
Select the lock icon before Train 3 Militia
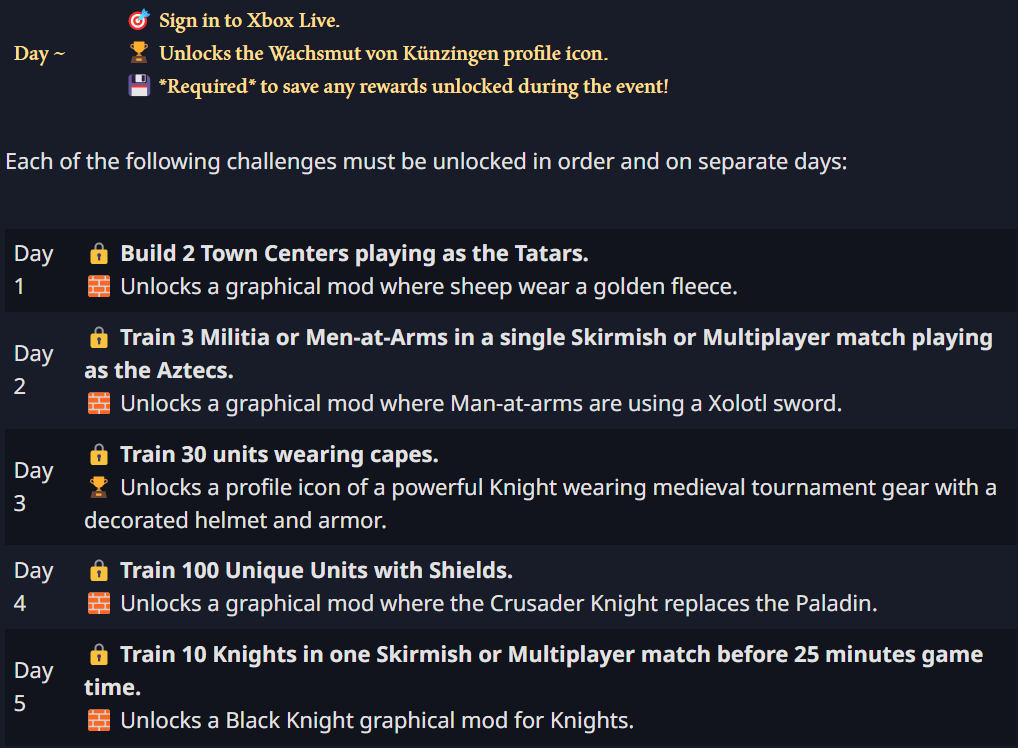click(x=98, y=338)
